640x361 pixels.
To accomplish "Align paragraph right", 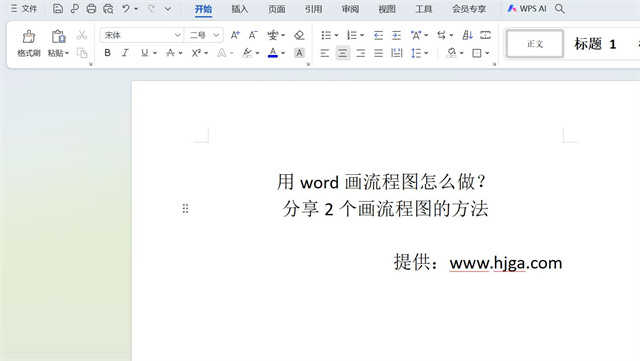I will (361, 53).
